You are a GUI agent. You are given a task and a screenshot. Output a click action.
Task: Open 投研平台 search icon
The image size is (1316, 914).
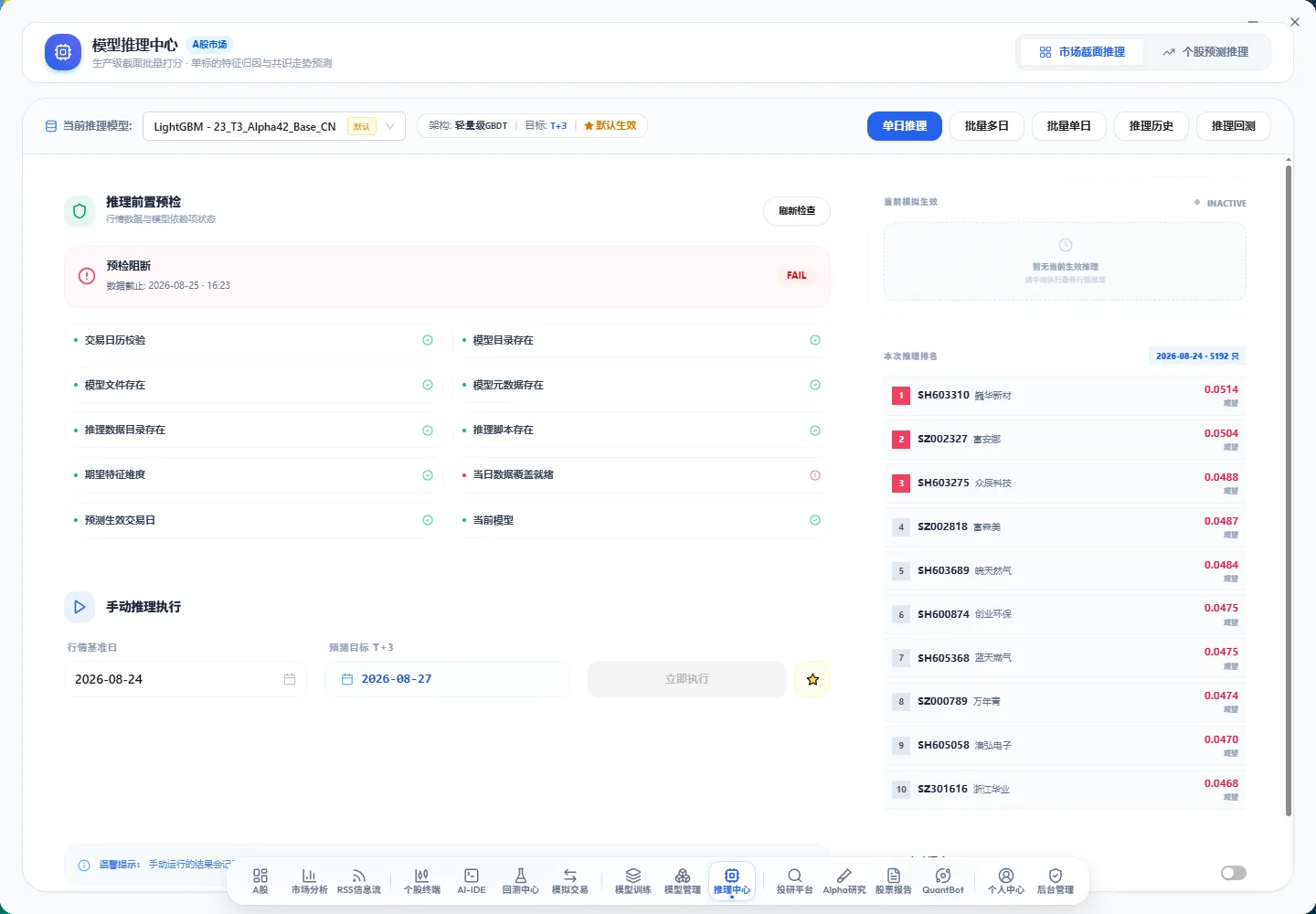click(795, 881)
